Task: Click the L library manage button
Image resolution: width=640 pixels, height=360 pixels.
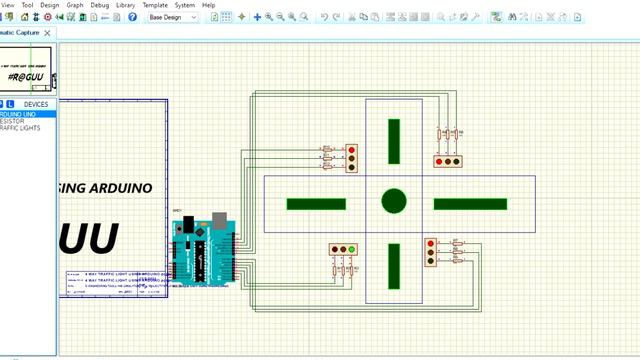Action: coord(10,104)
